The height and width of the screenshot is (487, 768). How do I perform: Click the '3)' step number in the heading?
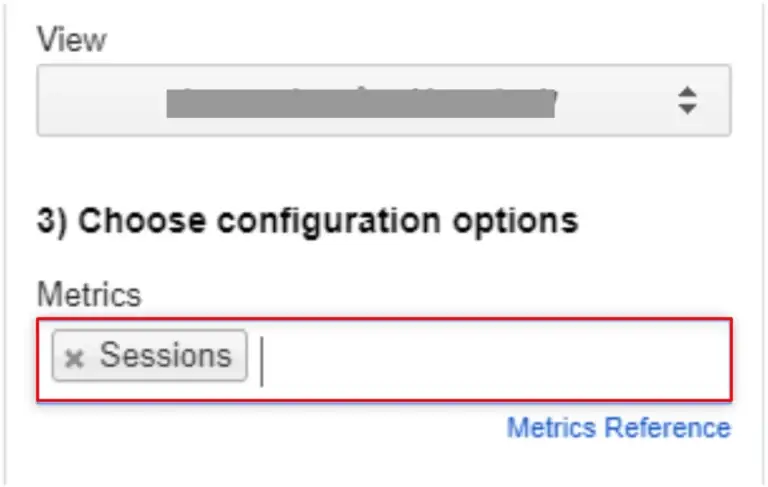coord(52,220)
